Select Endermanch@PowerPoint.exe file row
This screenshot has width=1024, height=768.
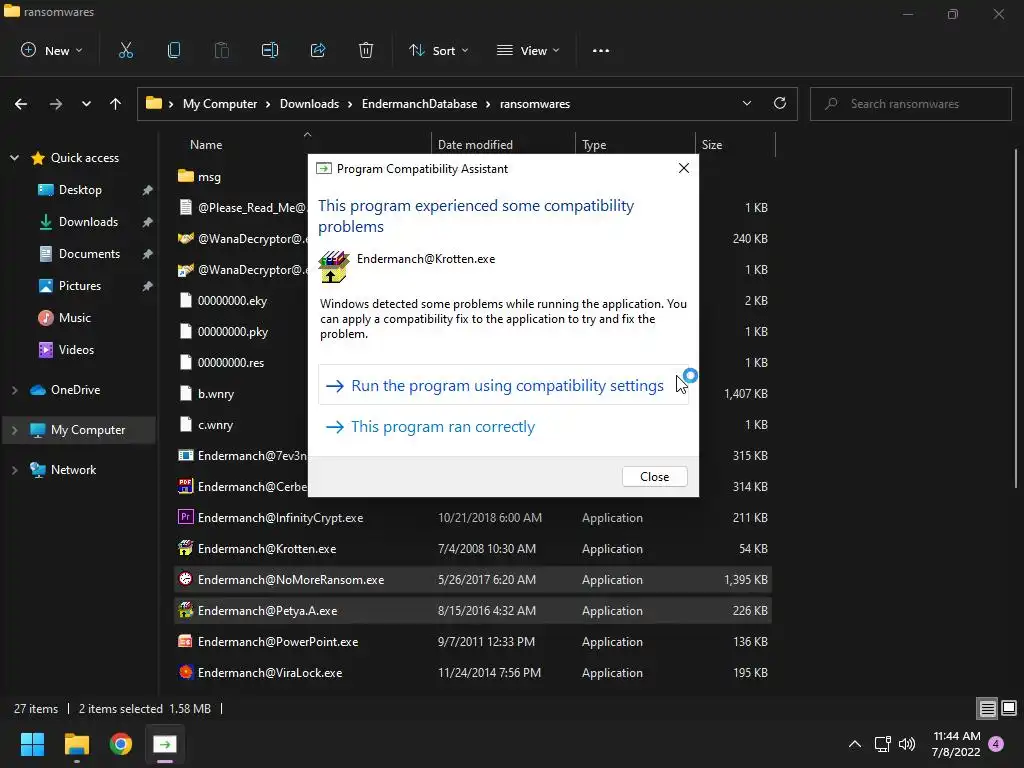coord(473,641)
